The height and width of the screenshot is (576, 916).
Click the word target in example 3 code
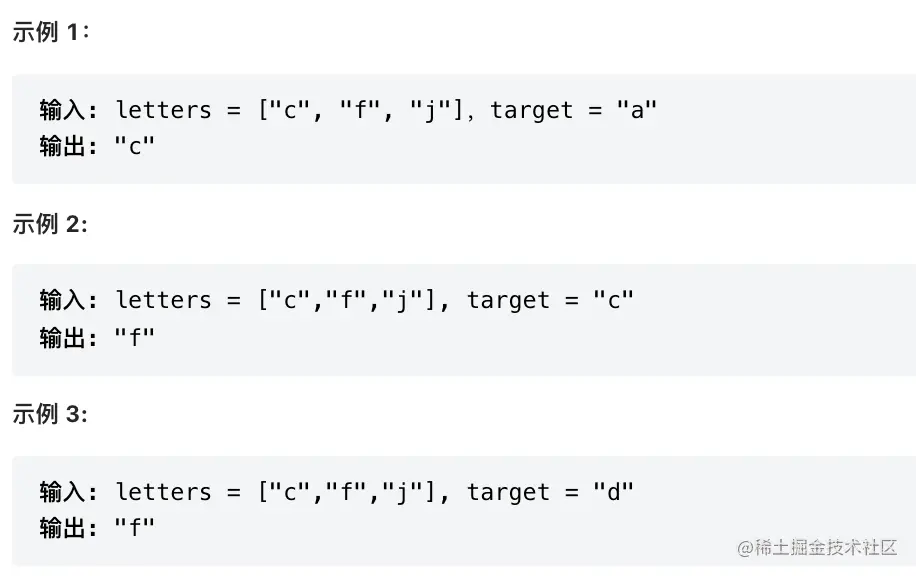(508, 491)
